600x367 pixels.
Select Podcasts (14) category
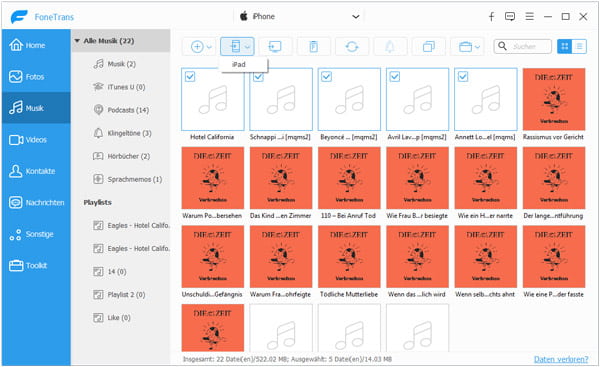pos(121,110)
